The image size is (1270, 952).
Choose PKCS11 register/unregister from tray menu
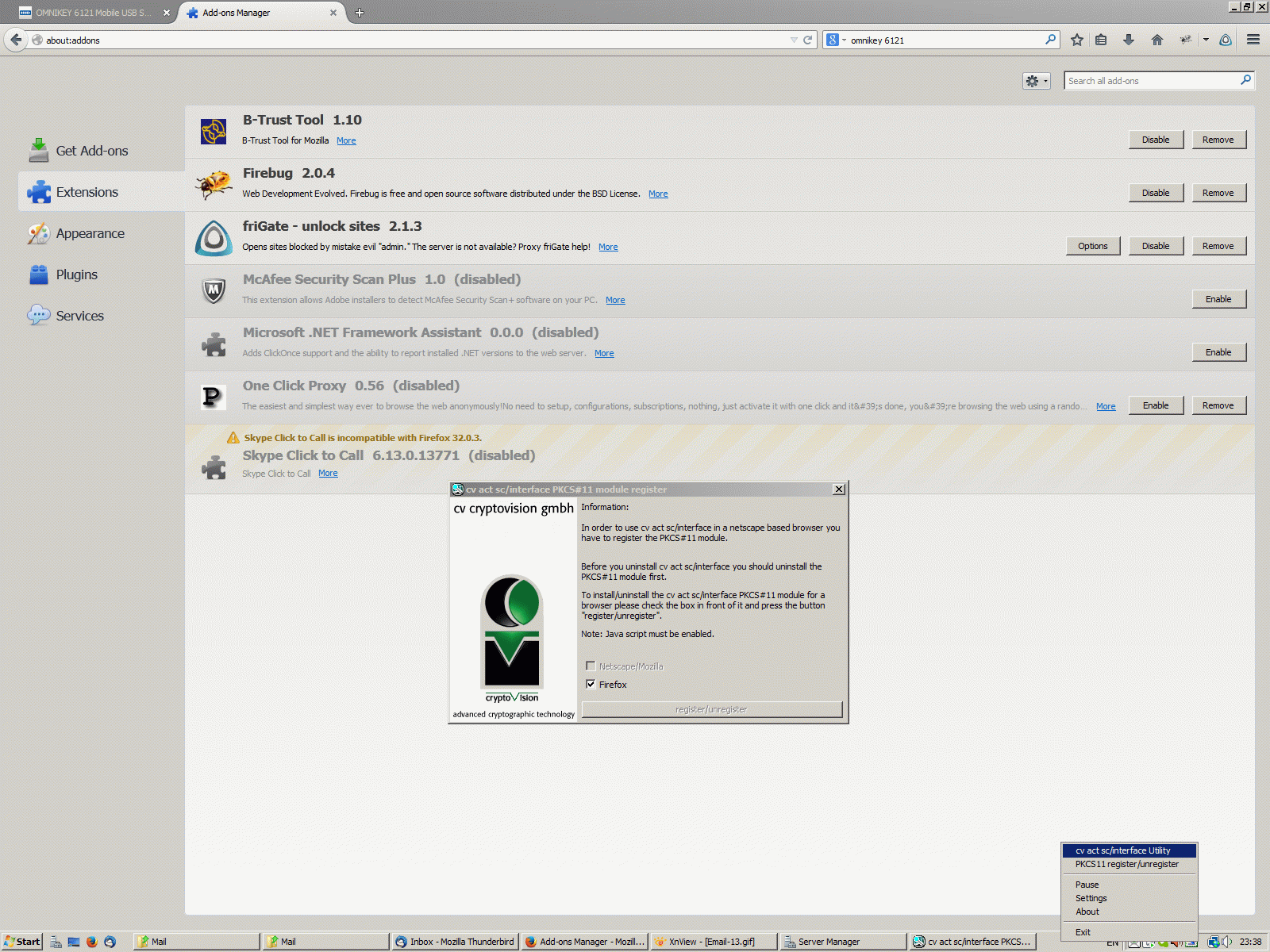pyautogui.click(x=1129, y=864)
